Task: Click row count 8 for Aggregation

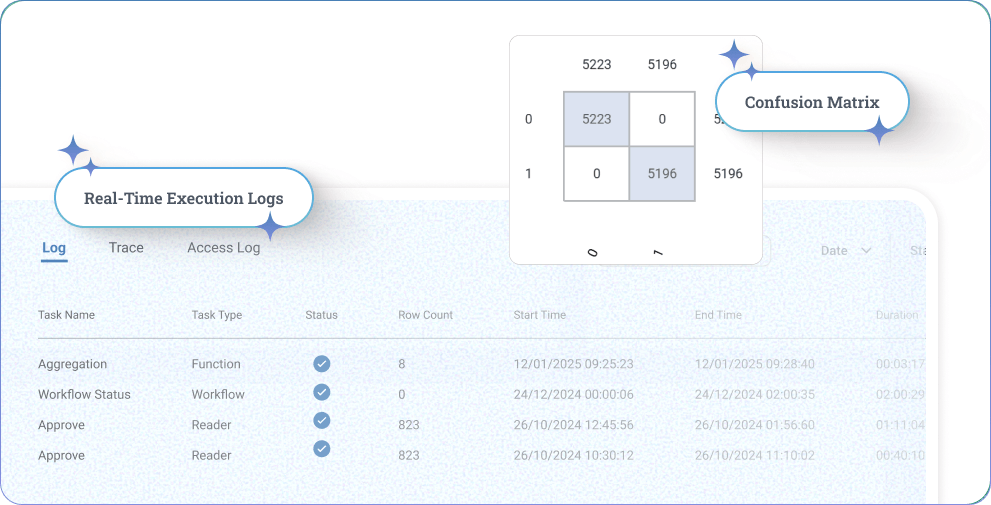Action: [402, 364]
